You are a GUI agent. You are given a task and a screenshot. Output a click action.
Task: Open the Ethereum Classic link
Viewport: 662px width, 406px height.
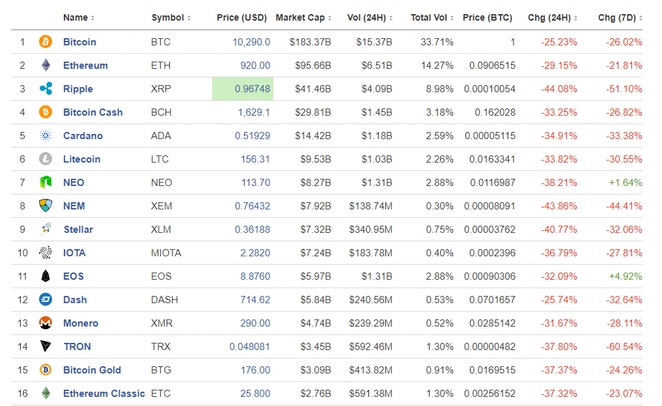104,393
